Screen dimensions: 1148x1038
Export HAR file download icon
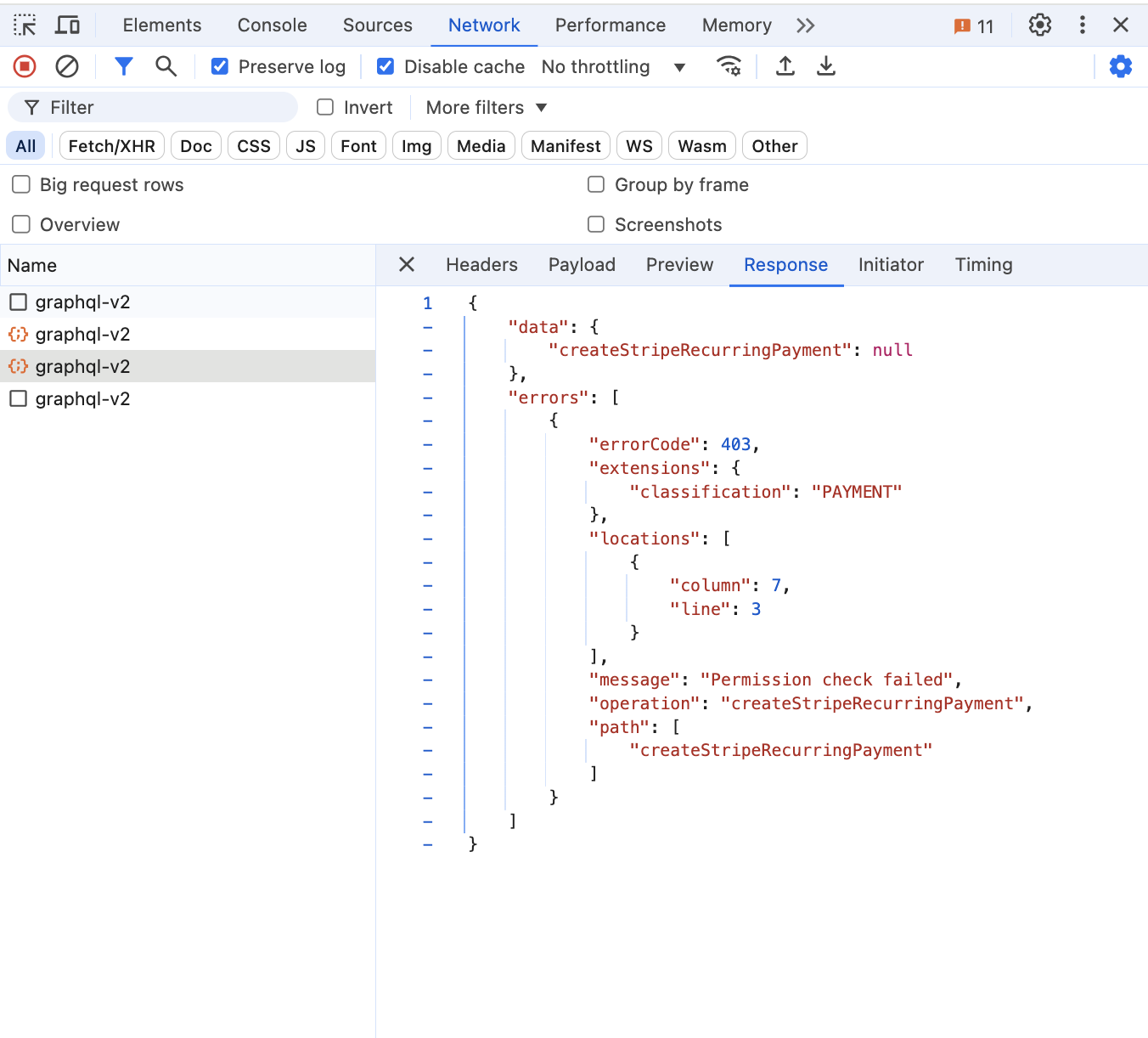(x=826, y=66)
